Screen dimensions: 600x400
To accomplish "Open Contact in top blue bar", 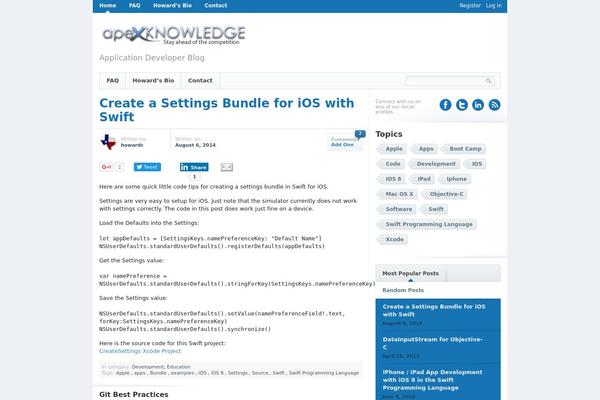I will click(216, 5).
